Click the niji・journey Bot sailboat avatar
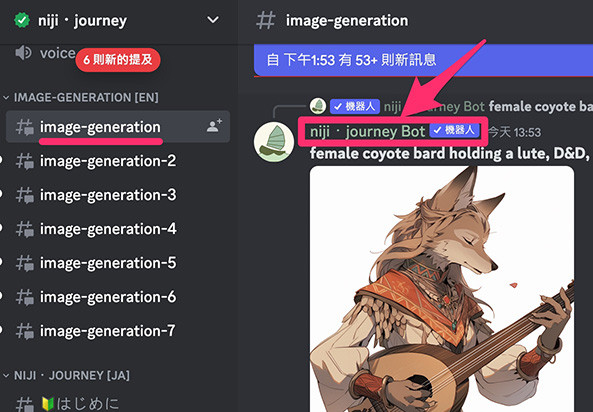Viewport: 593px width, 412px height. [x=274, y=142]
